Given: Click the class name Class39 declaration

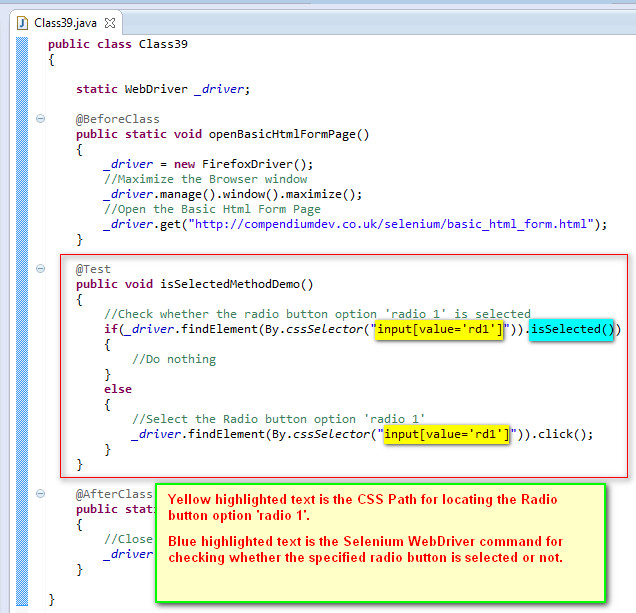Looking at the screenshot, I should point(163,44).
